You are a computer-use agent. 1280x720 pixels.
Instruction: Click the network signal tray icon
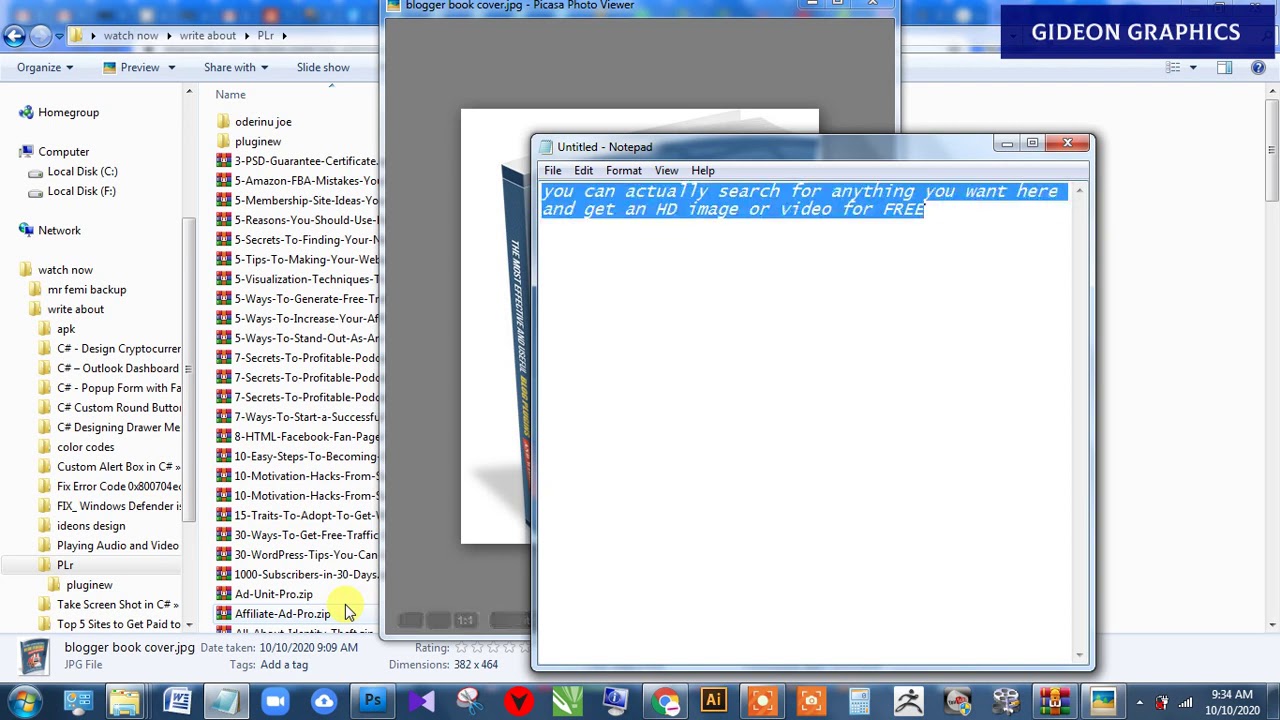pyautogui.click(x=1184, y=702)
